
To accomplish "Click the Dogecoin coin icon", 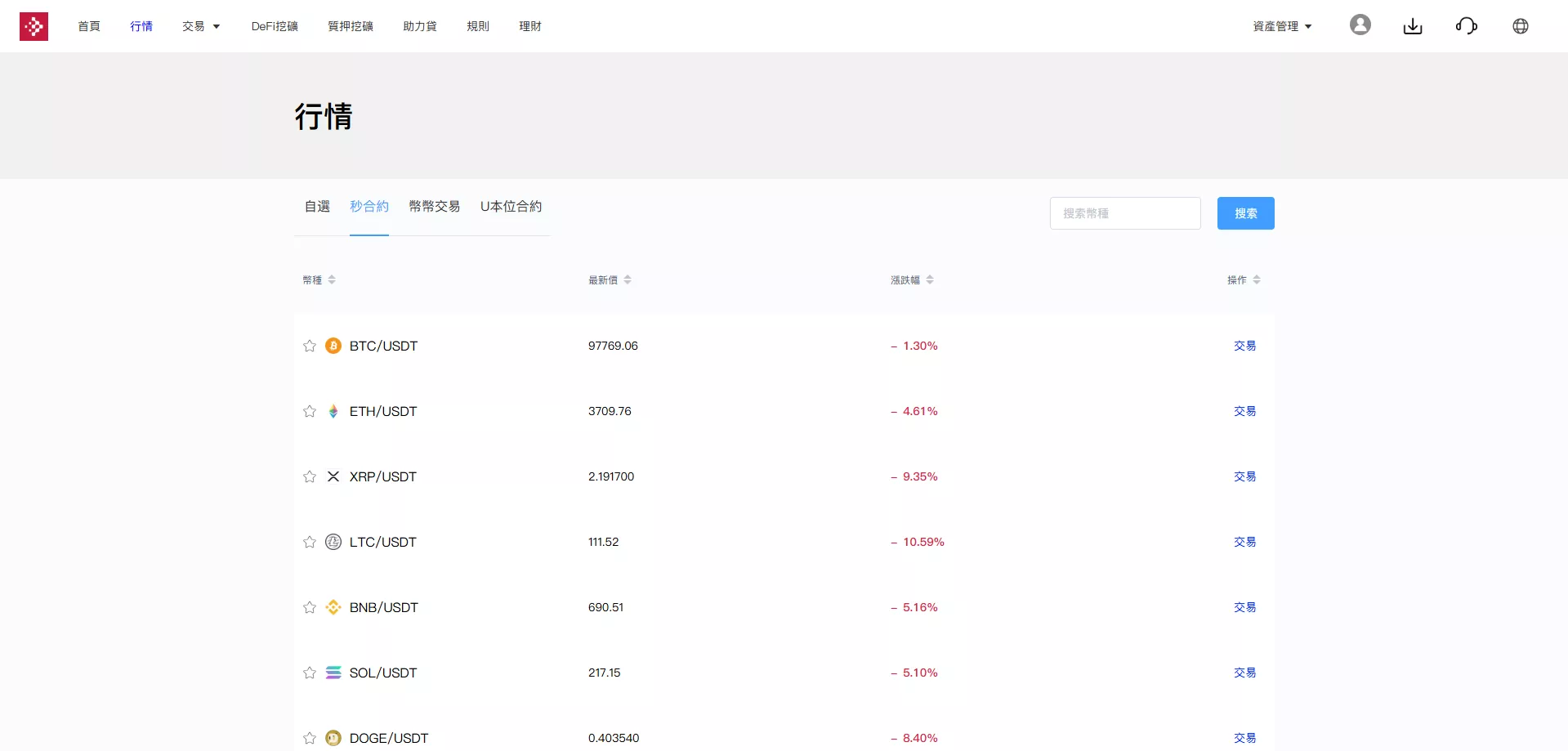I will point(333,737).
